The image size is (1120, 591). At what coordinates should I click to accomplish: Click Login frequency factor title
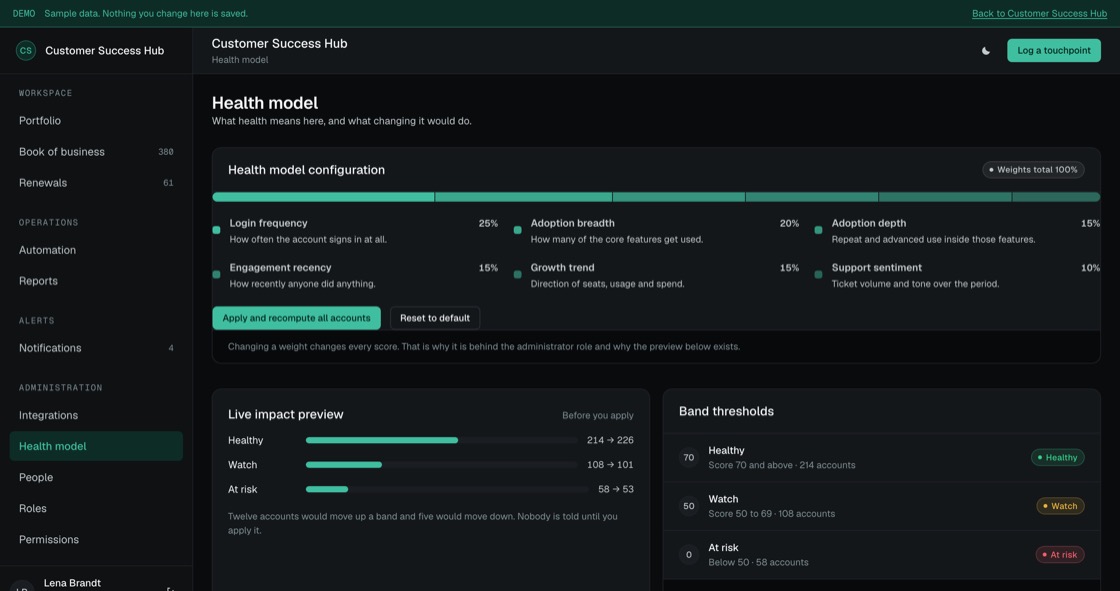[x=269, y=224]
